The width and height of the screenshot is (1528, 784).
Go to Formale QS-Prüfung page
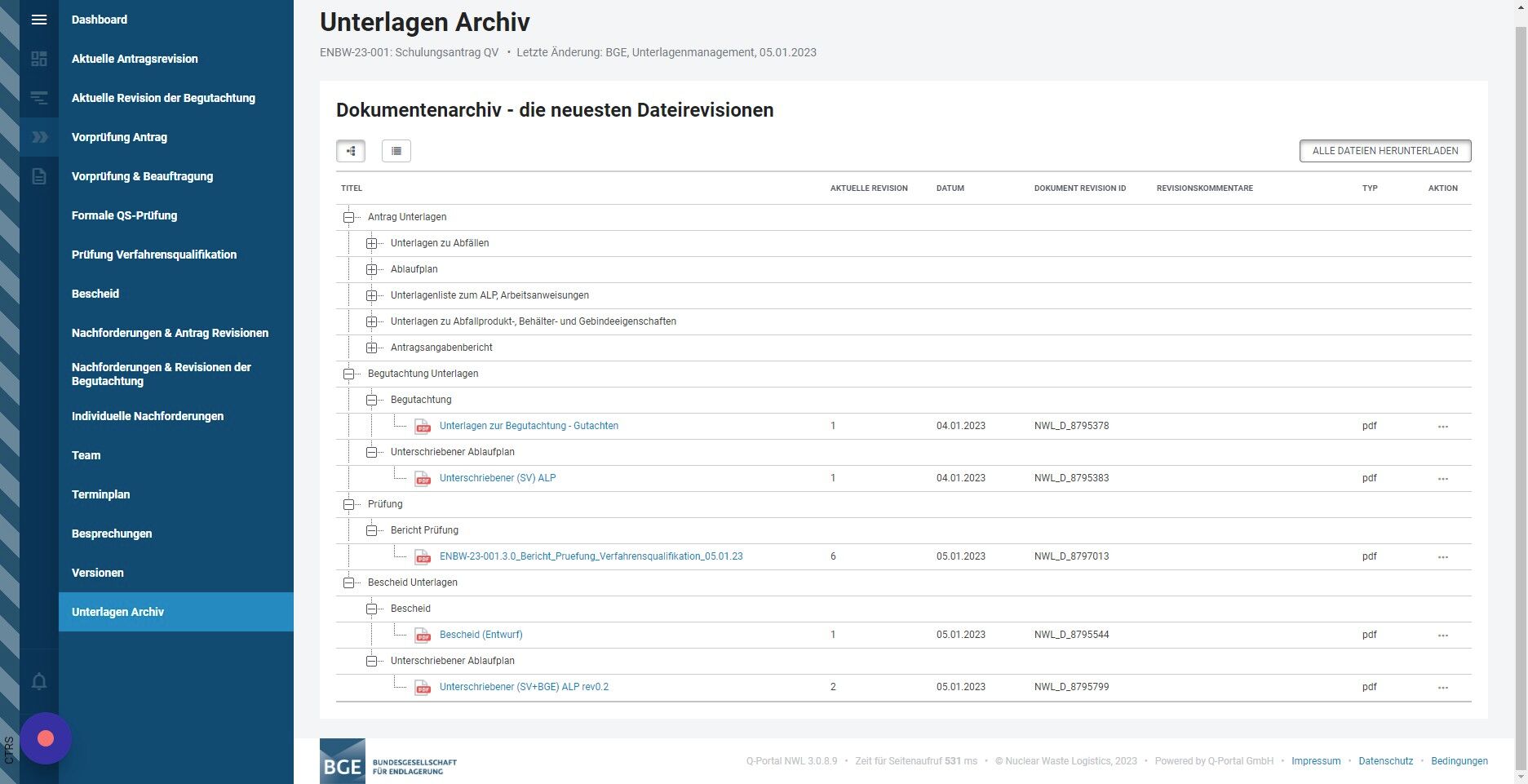point(124,215)
